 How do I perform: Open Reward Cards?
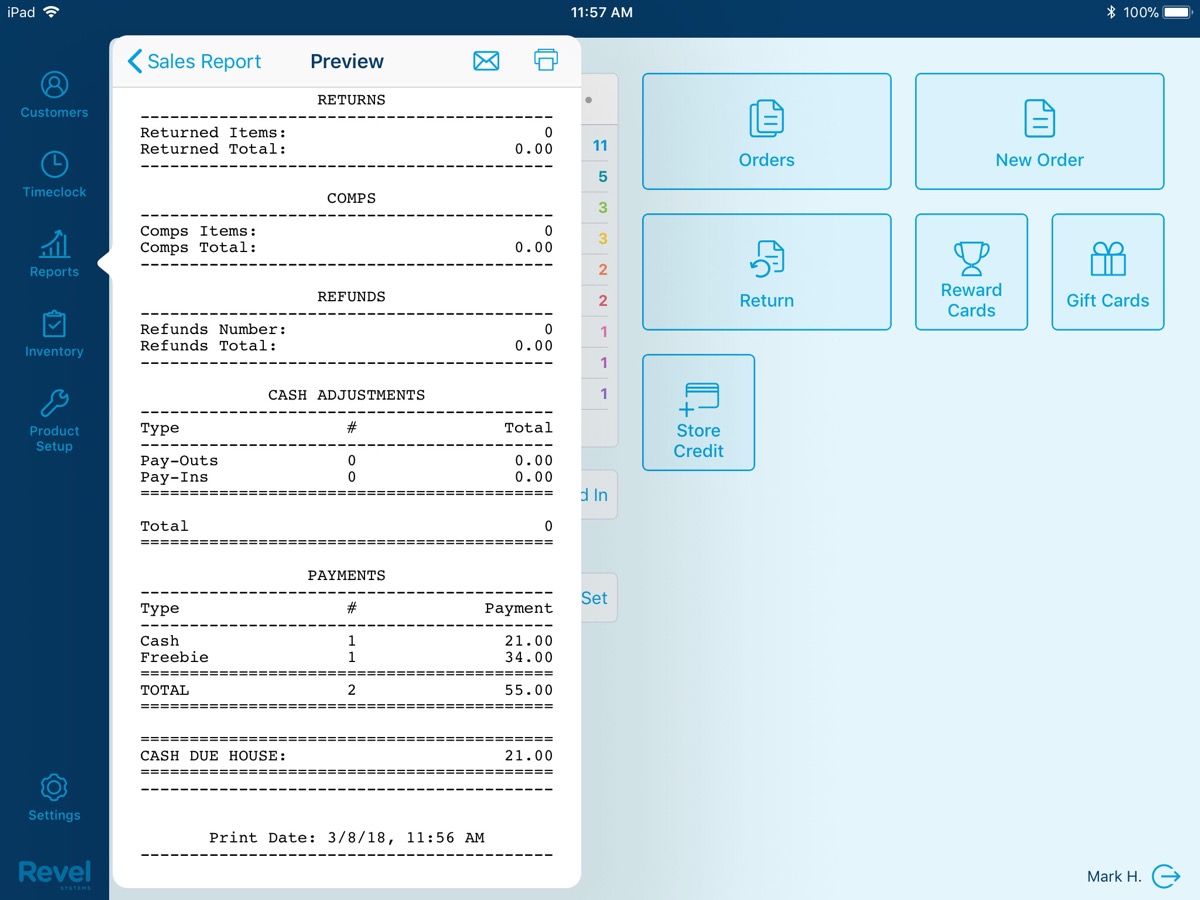(x=971, y=272)
